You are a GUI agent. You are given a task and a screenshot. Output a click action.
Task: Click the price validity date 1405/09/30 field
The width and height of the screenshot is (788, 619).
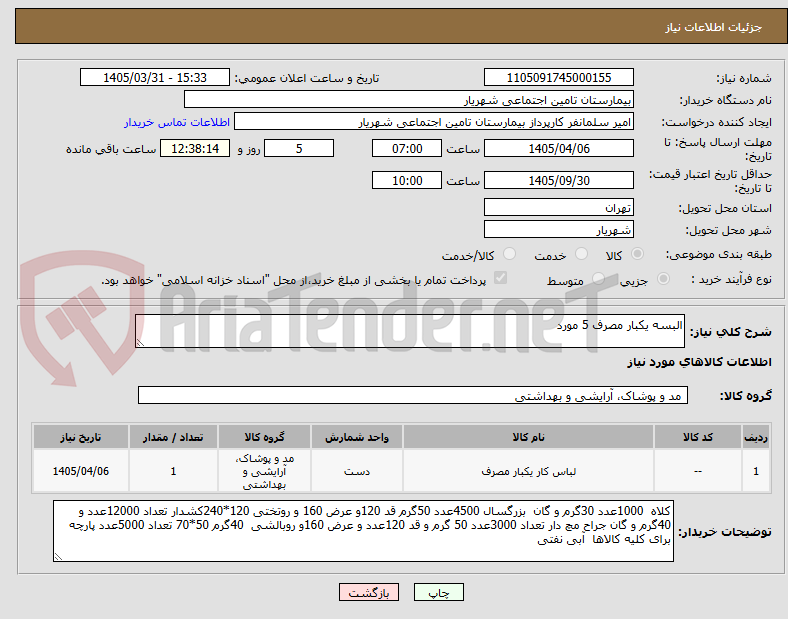[x=558, y=180]
